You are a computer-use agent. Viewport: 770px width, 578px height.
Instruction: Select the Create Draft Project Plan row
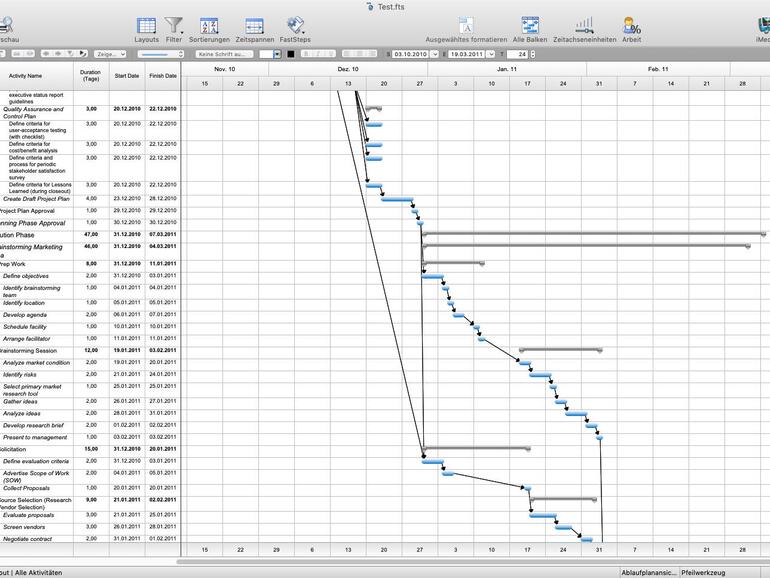point(36,199)
